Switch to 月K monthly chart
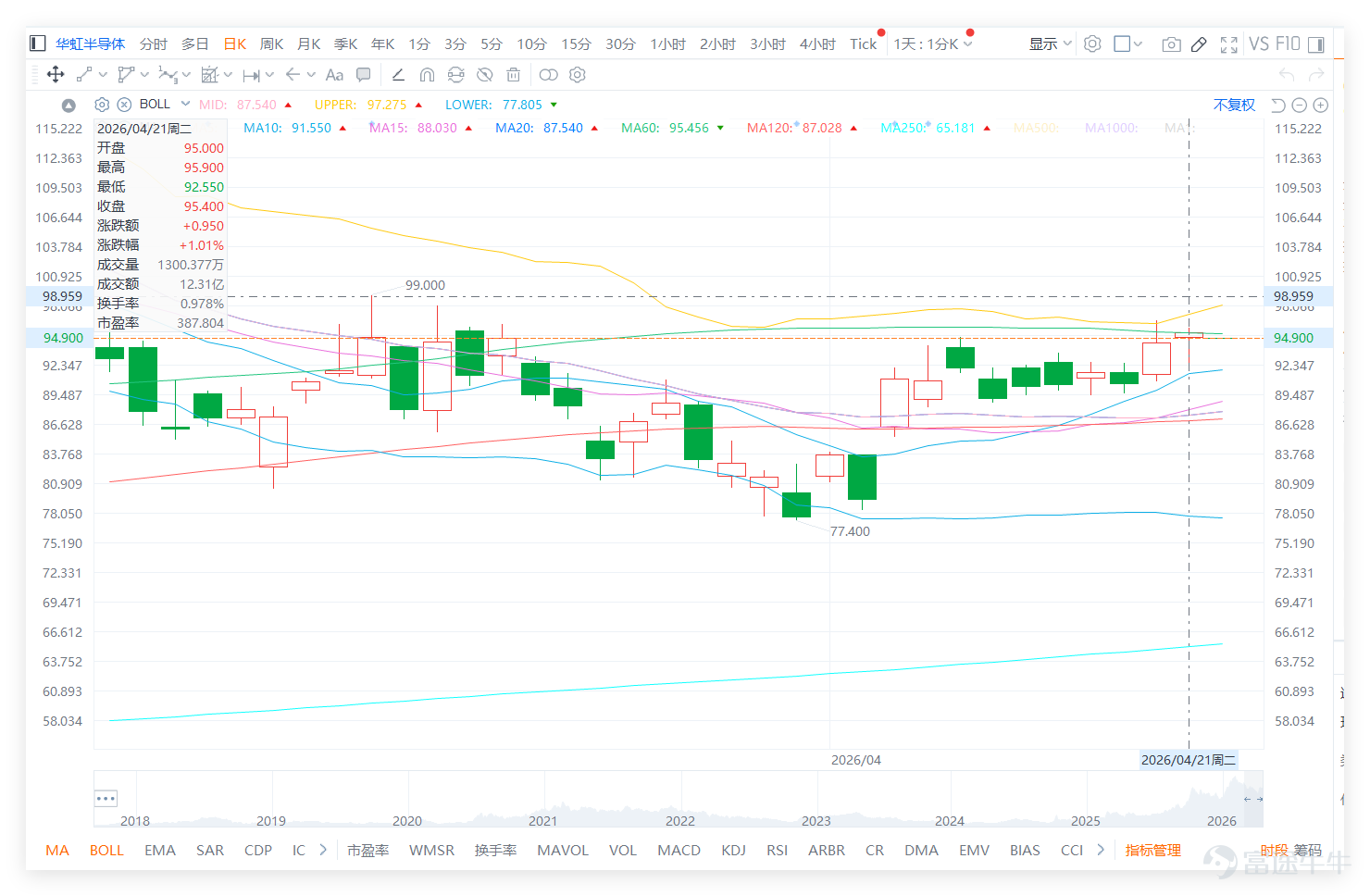 pyautogui.click(x=309, y=44)
